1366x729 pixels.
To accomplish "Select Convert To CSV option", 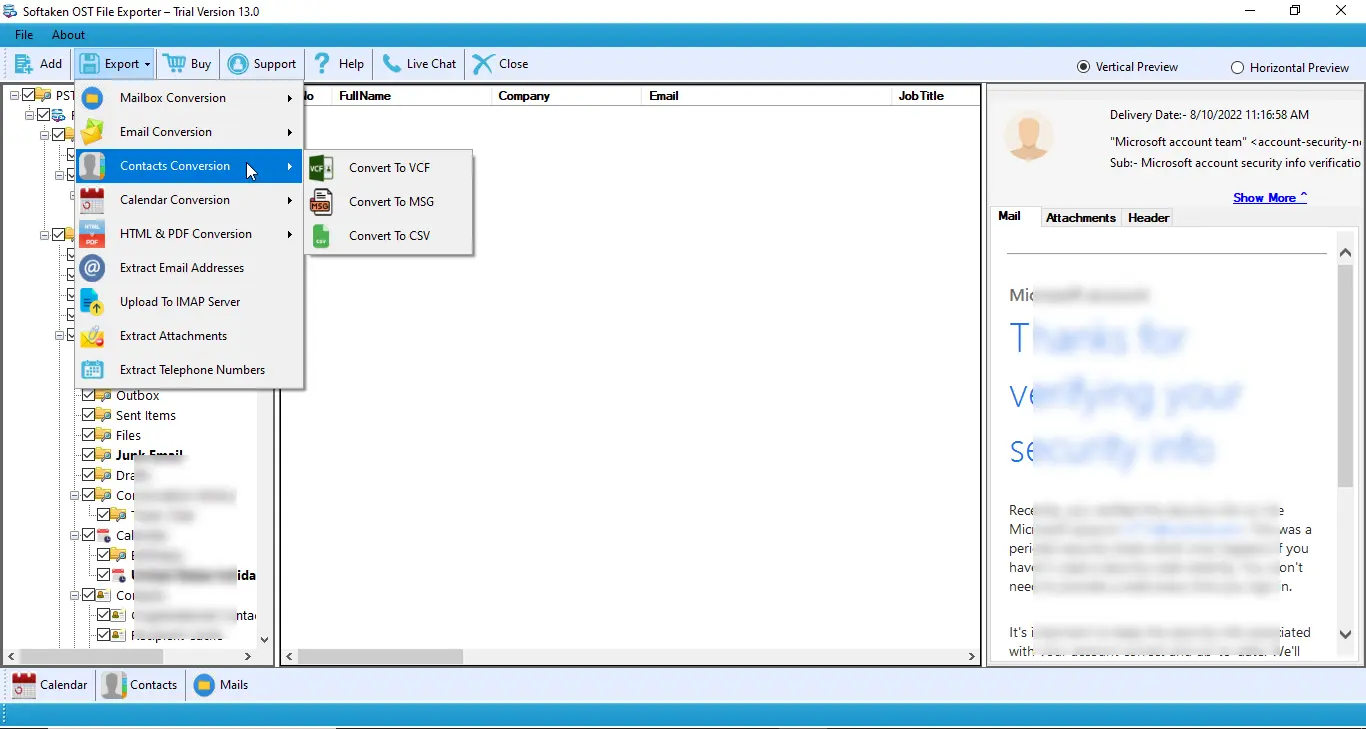I will 390,235.
